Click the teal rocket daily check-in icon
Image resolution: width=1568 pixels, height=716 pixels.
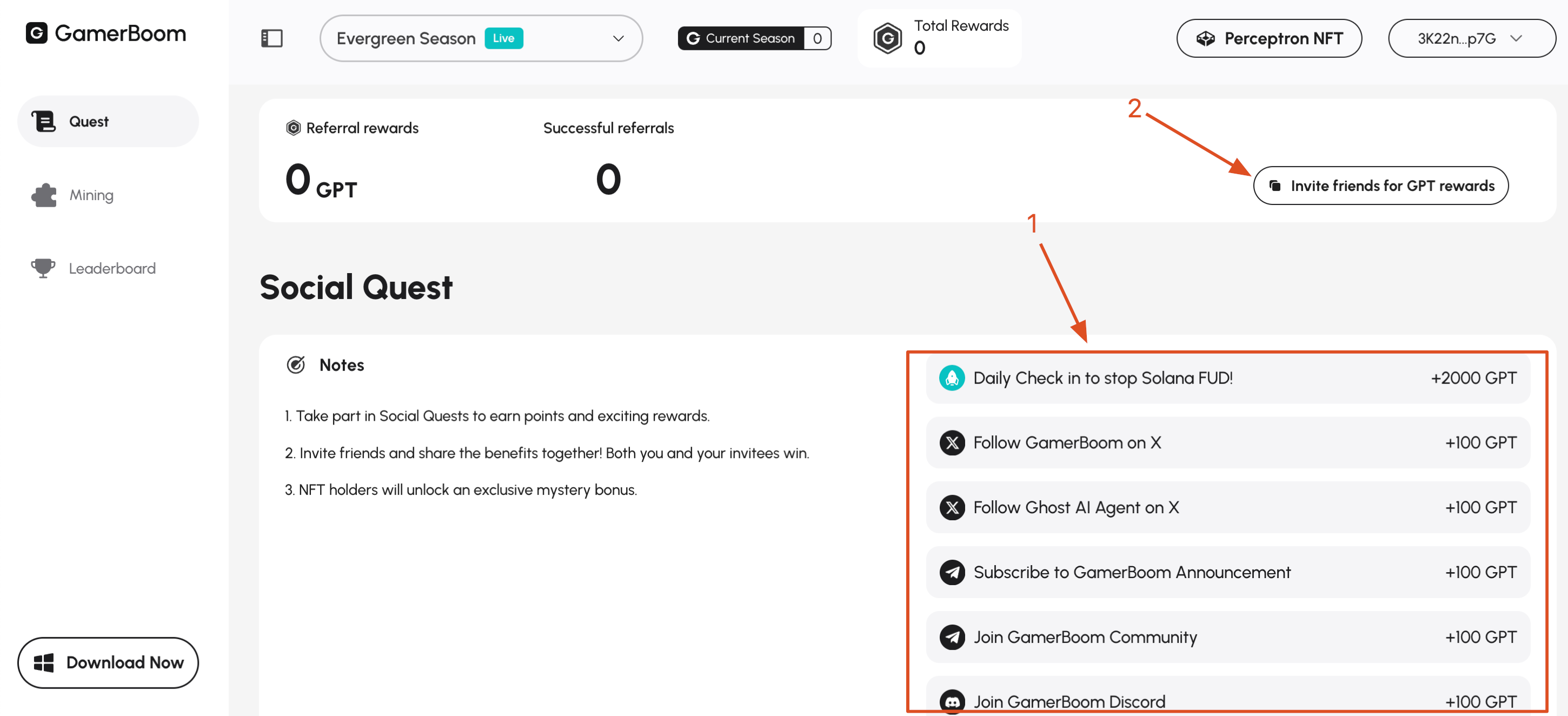(952, 377)
